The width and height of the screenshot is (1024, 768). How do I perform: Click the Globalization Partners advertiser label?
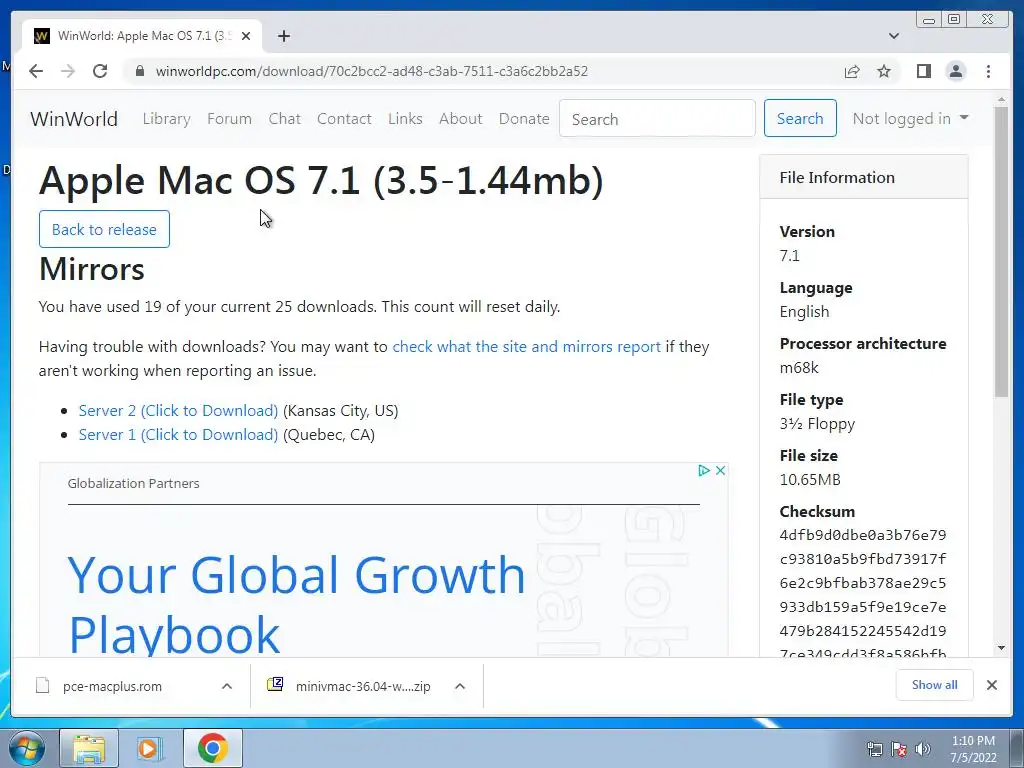point(133,483)
